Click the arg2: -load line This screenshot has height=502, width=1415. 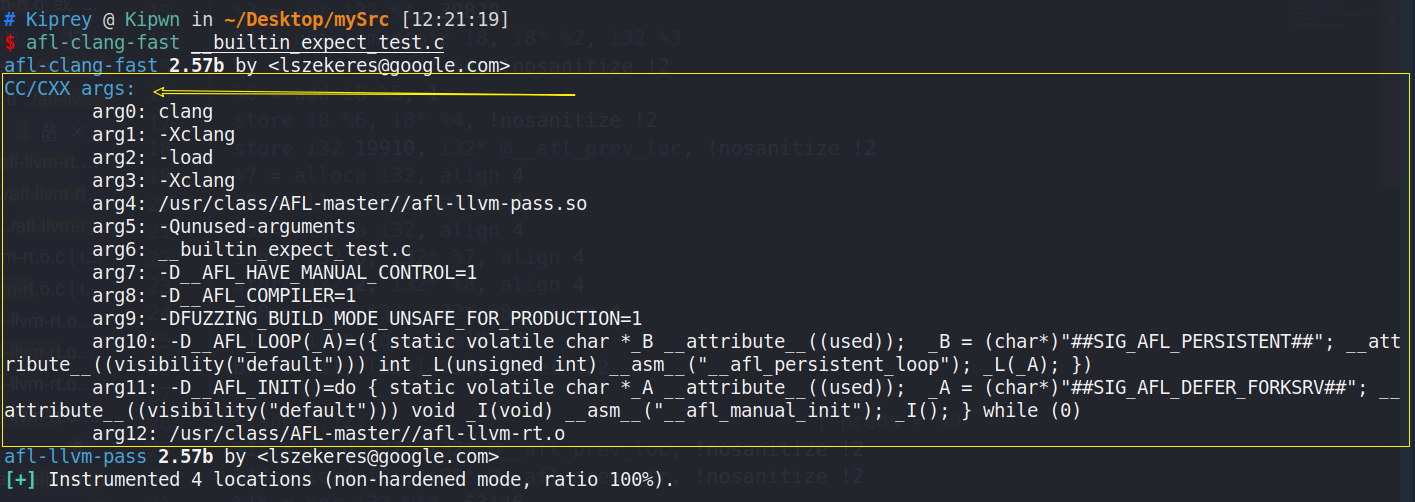click(x=152, y=158)
